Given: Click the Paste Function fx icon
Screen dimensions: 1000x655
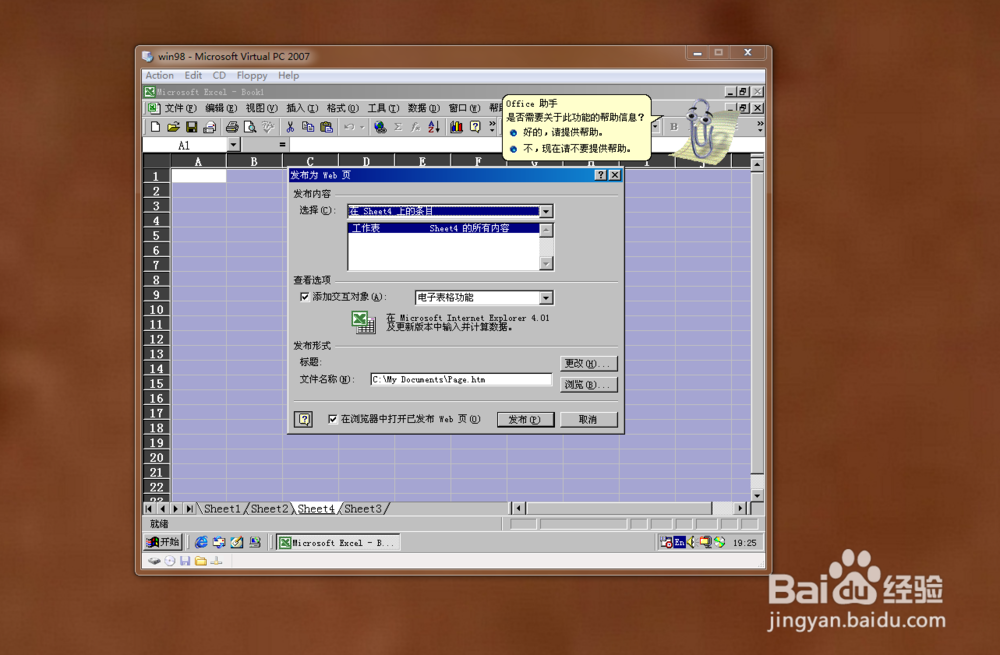Looking at the screenshot, I should (x=416, y=127).
